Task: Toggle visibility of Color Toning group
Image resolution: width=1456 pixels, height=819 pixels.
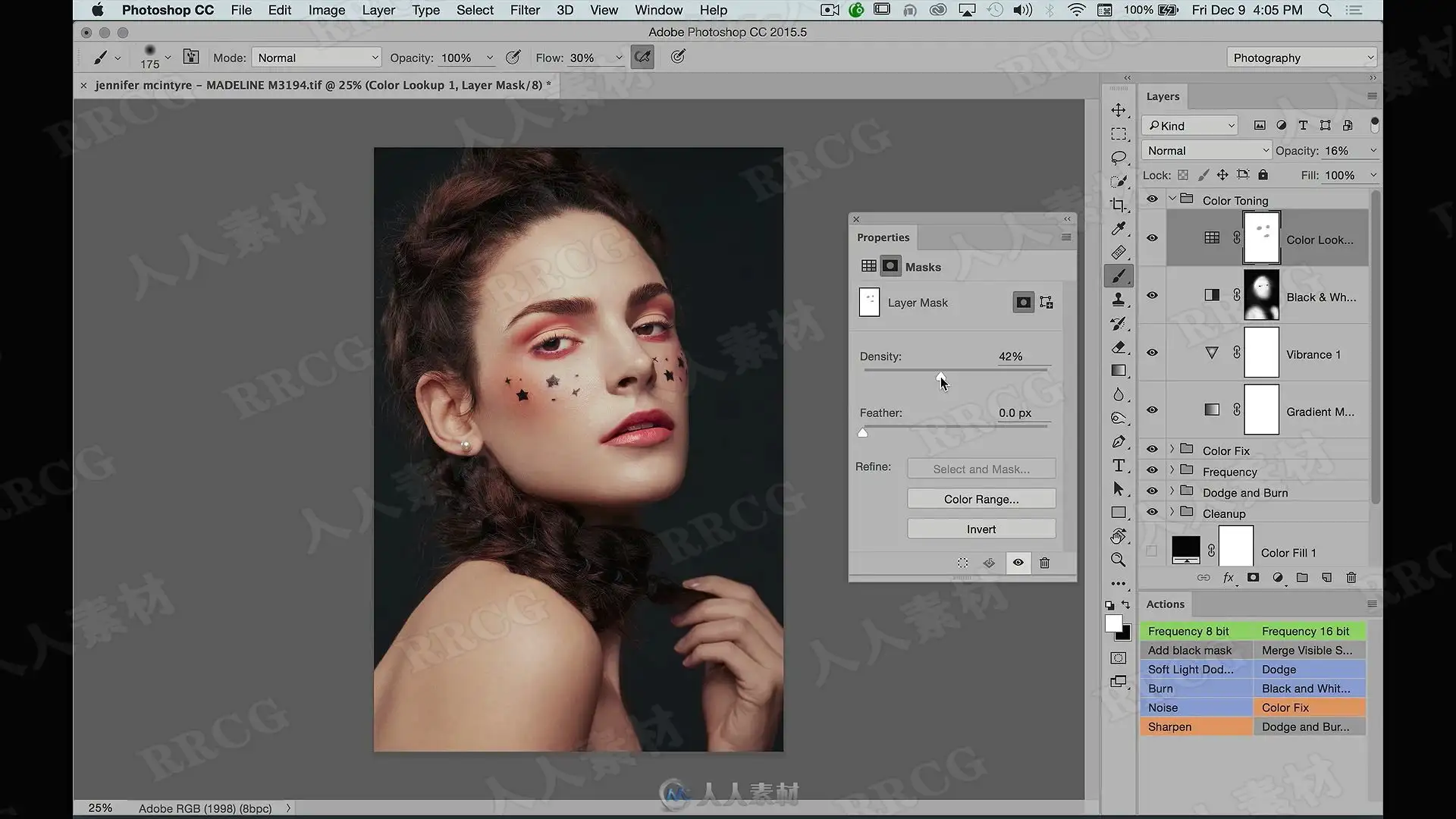Action: (x=1152, y=199)
